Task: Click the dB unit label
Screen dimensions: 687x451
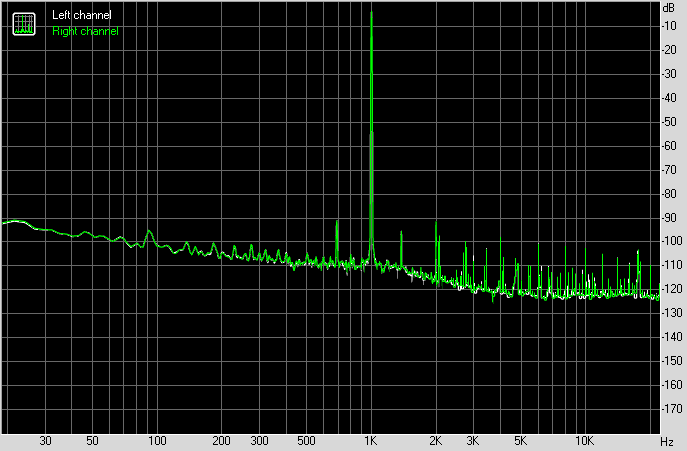Action: pos(669,8)
